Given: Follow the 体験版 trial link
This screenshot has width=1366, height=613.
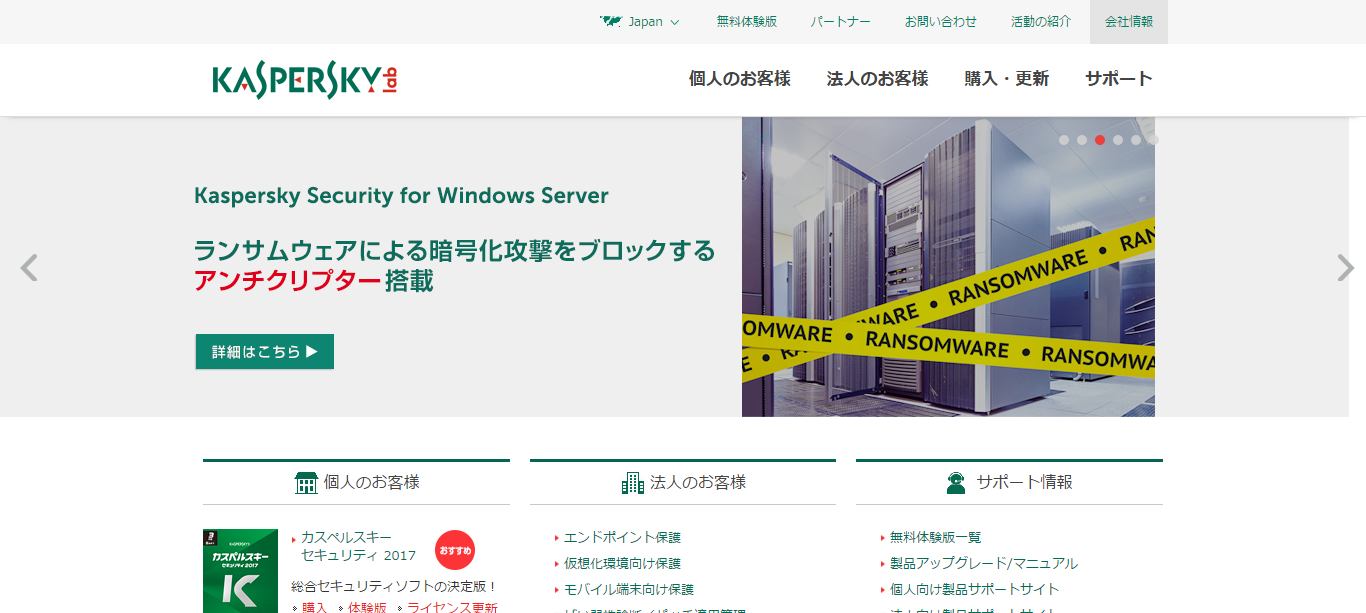Looking at the screenshot, I should (x=367, y=607).
